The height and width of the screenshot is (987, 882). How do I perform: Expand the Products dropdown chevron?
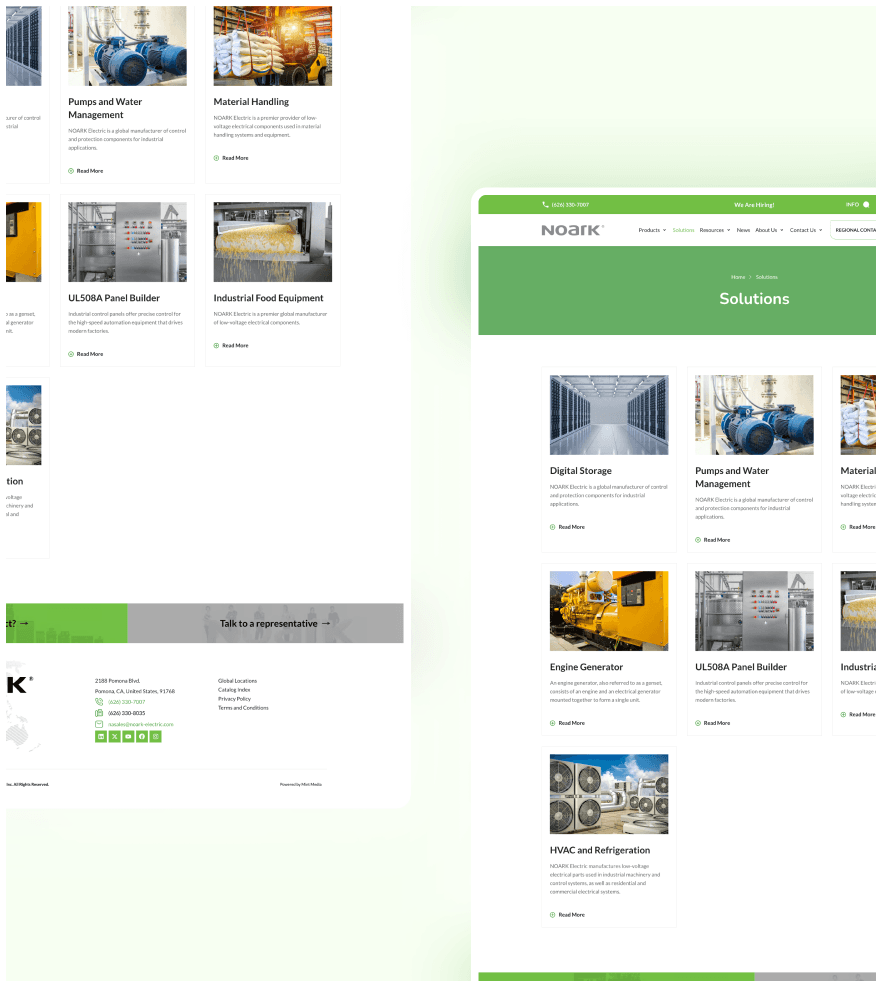tap(664, 230)
